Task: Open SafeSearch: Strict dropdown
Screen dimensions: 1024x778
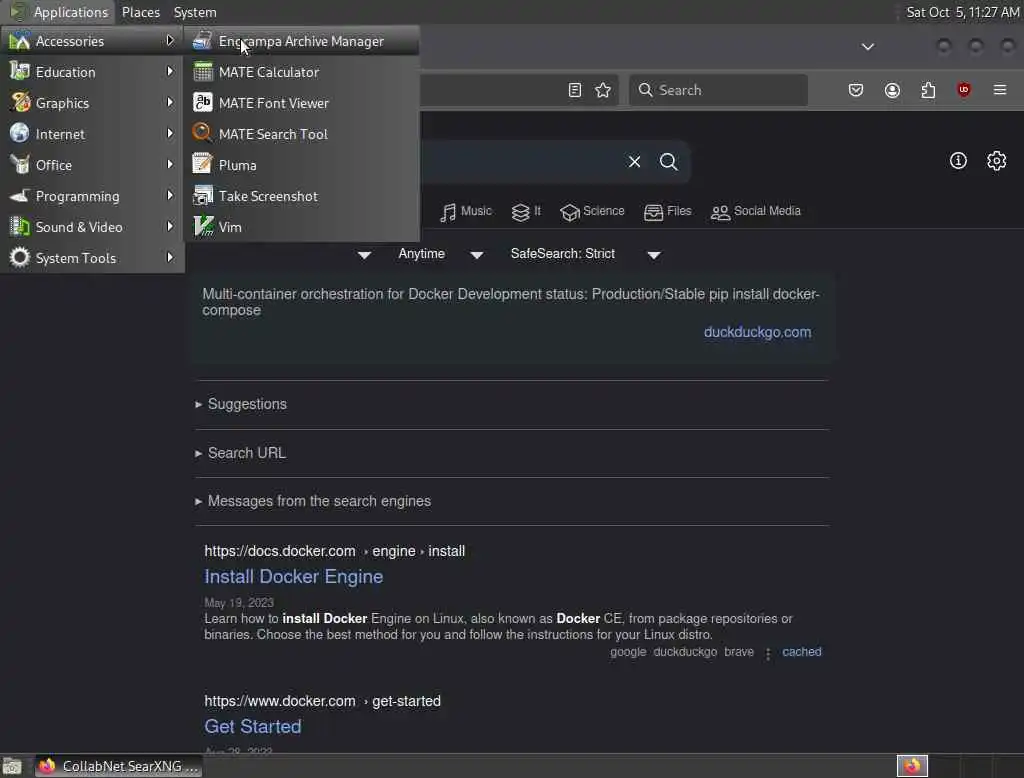Action: pyautogui.click(x=585, y=254)
